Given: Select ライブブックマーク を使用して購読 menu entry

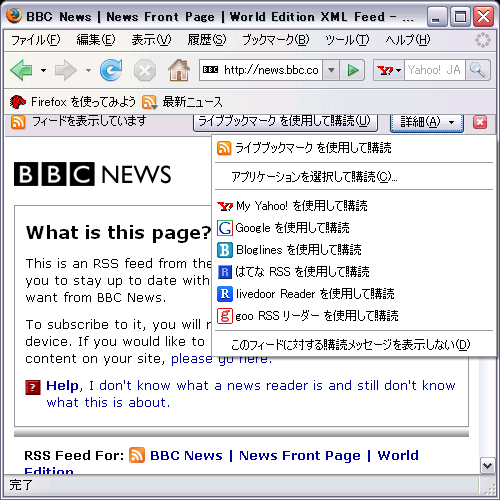Looking at the screenshot, I should tap(354, 148).
